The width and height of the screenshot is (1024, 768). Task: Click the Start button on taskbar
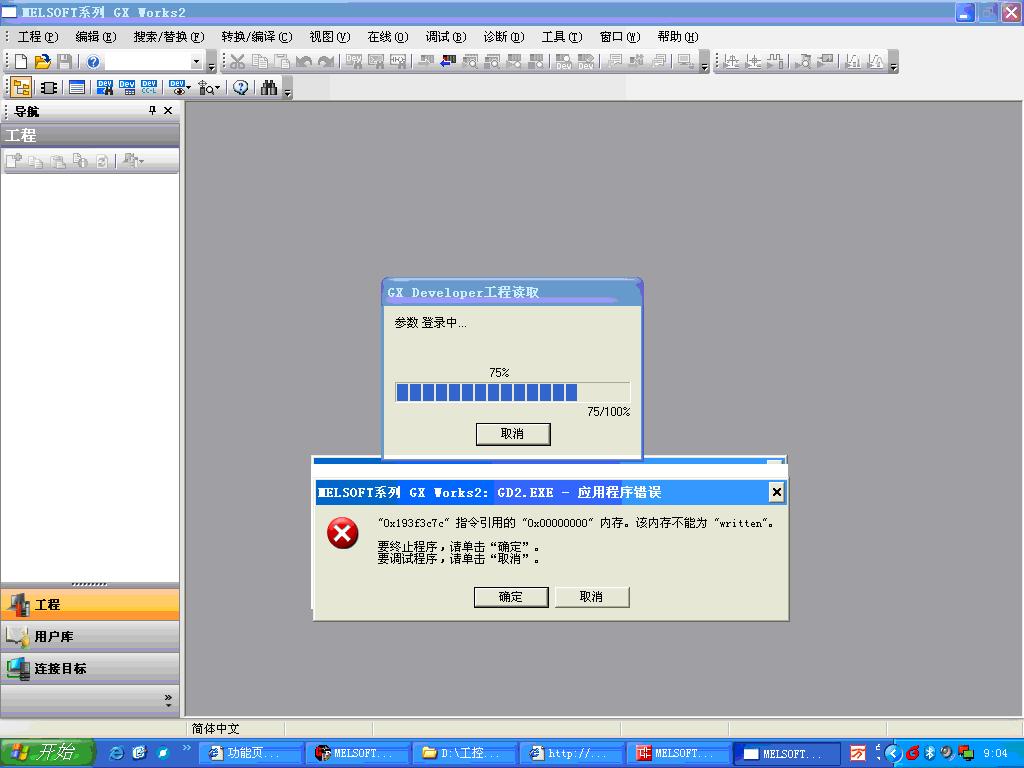tap(47, 753)
